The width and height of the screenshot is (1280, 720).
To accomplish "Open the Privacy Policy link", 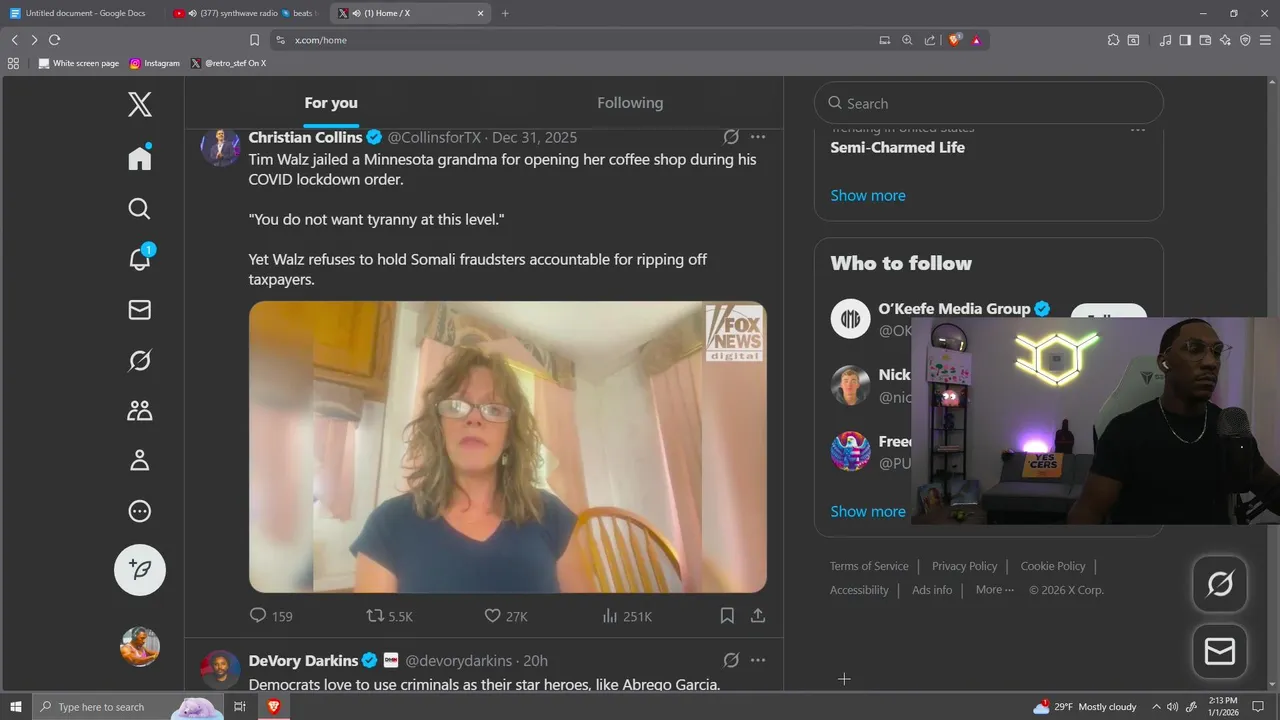I will 964,566.
